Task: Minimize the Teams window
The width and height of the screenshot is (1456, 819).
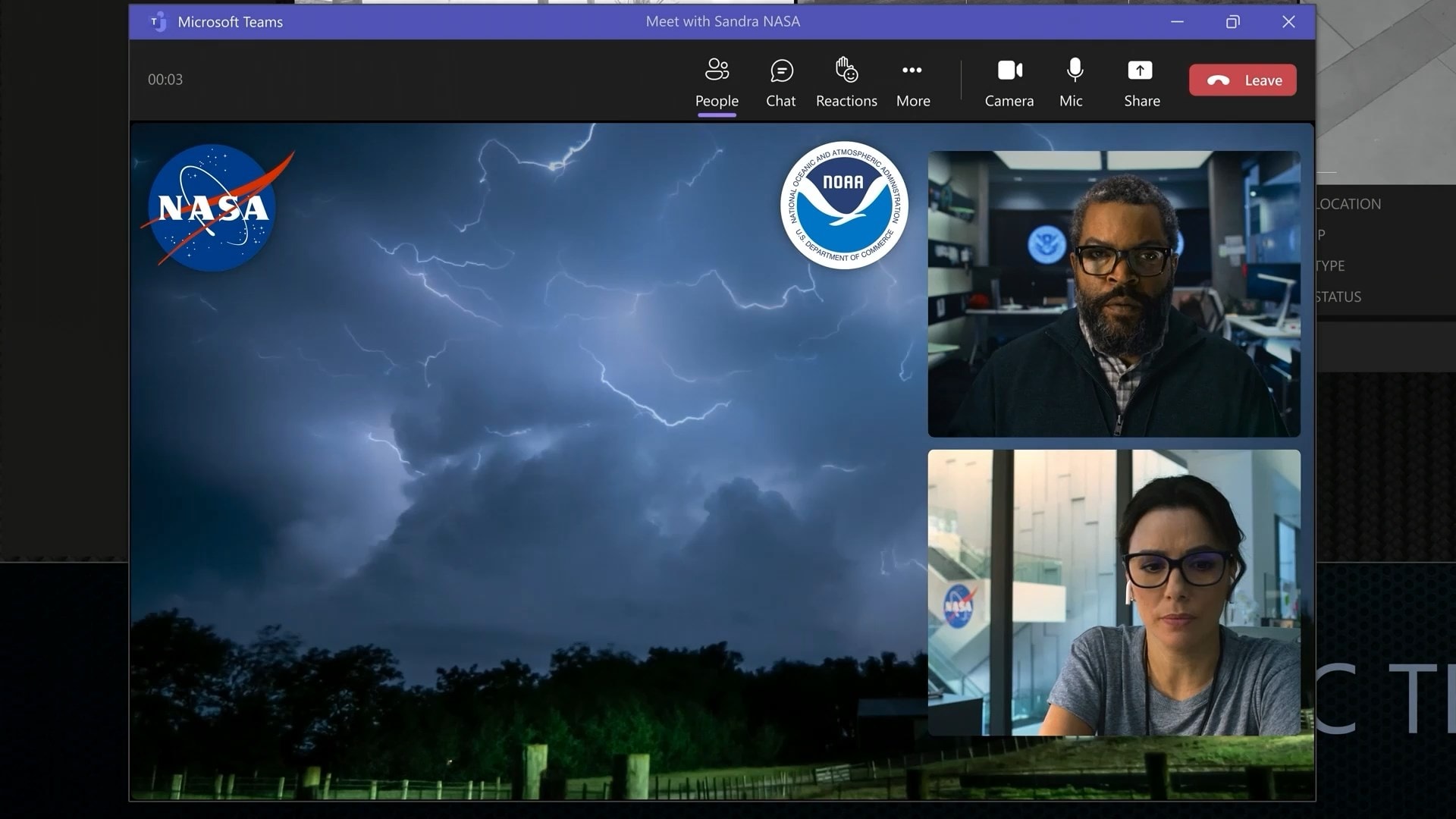Action: (x=1177, y=22)
